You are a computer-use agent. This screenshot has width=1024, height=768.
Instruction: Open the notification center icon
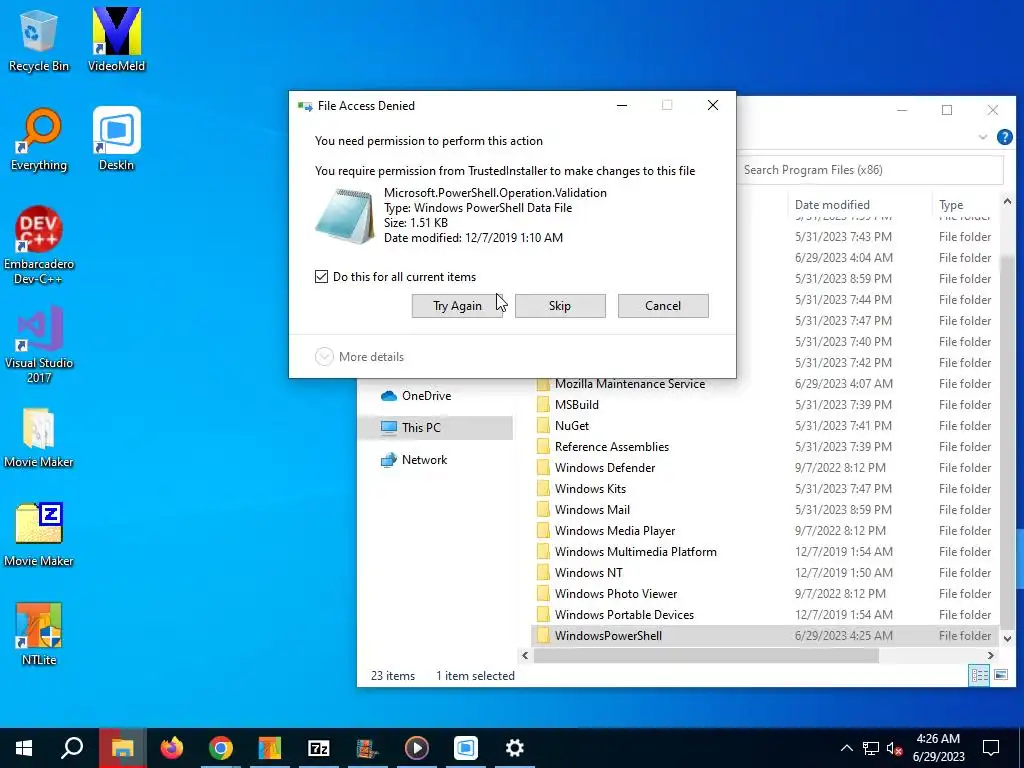(991, 748)
